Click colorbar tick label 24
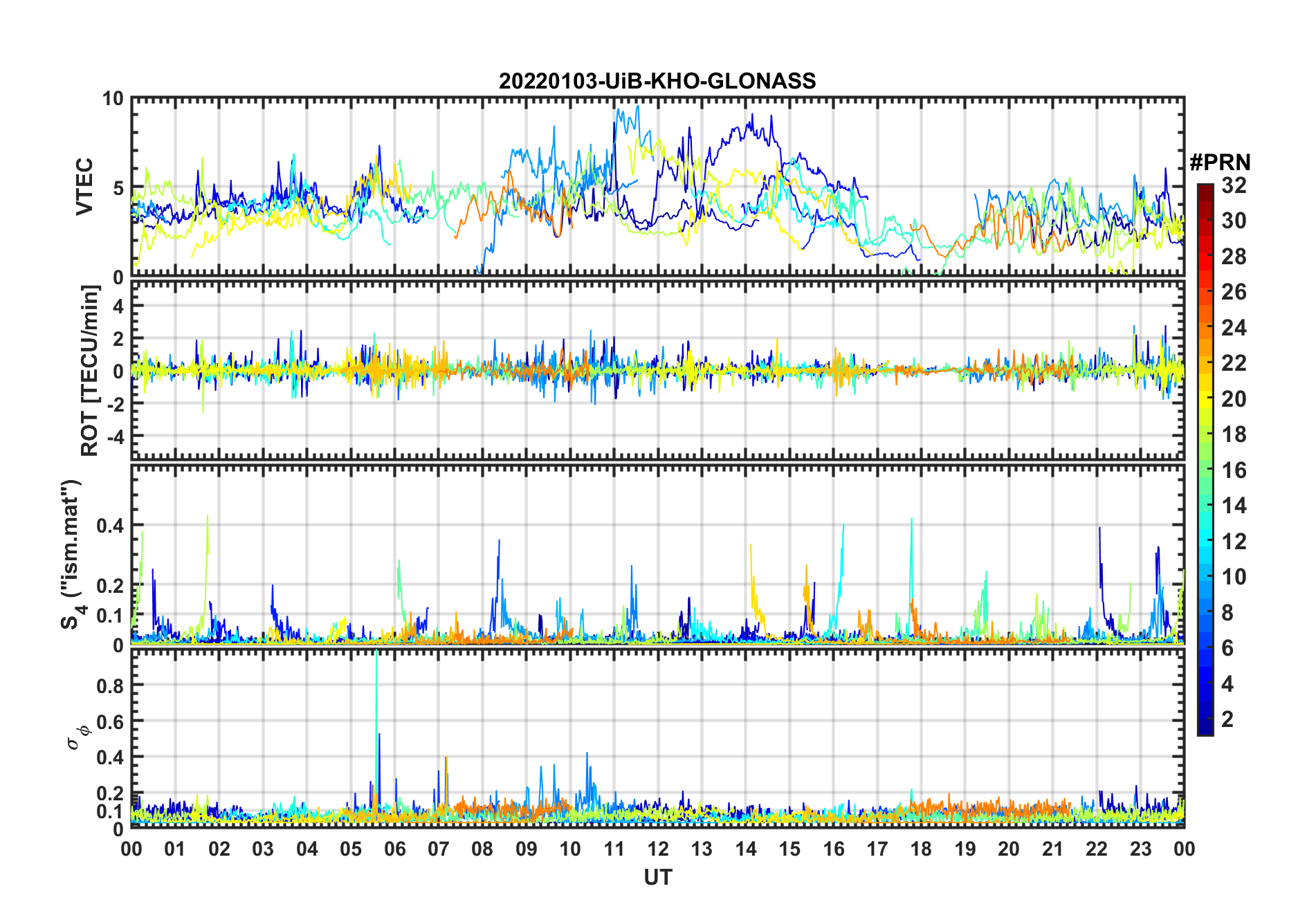Screen dimensions: 1316x920 pyautogui.click(x=1234, y=327)
